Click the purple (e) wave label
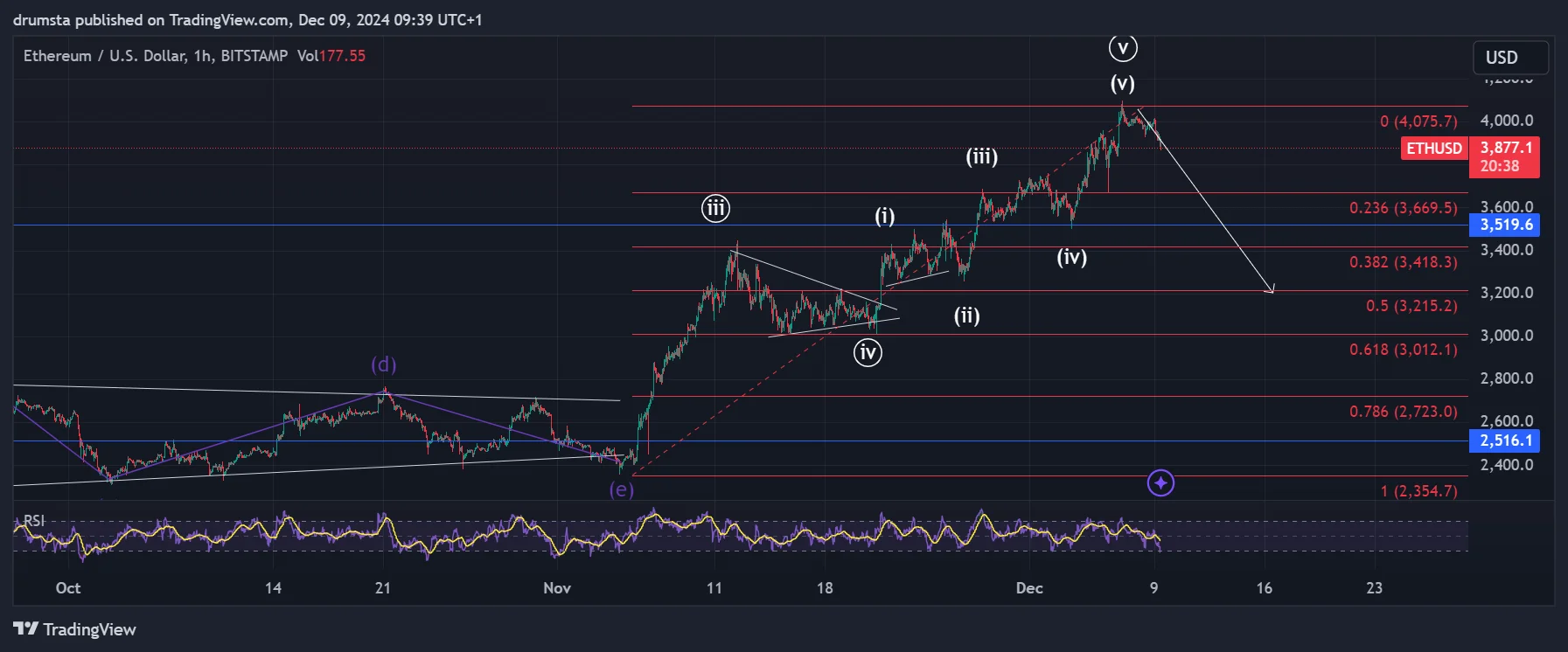 [x=622, y=489]
